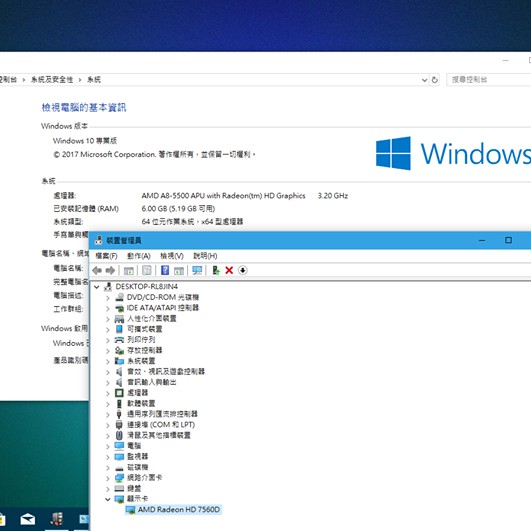Viewport: 531px width, 531px height.
Task: Click the 人性化介面裝置 category icon
Action: point(120,319)
